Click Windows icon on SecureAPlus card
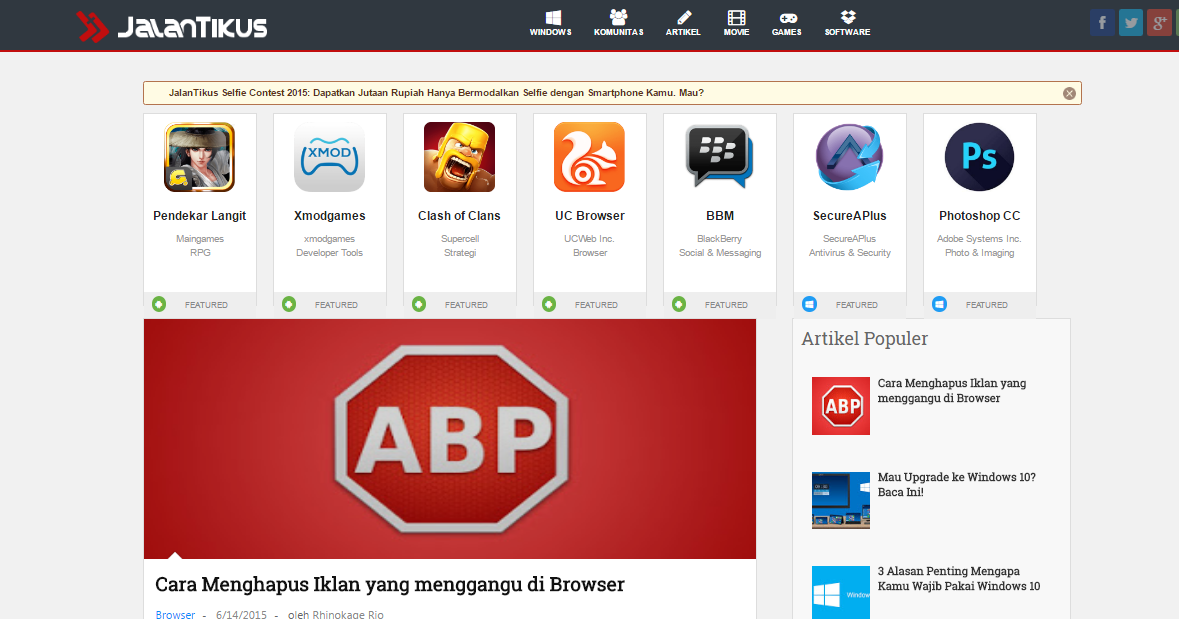1179x619 pixels. tap(809, 304)
